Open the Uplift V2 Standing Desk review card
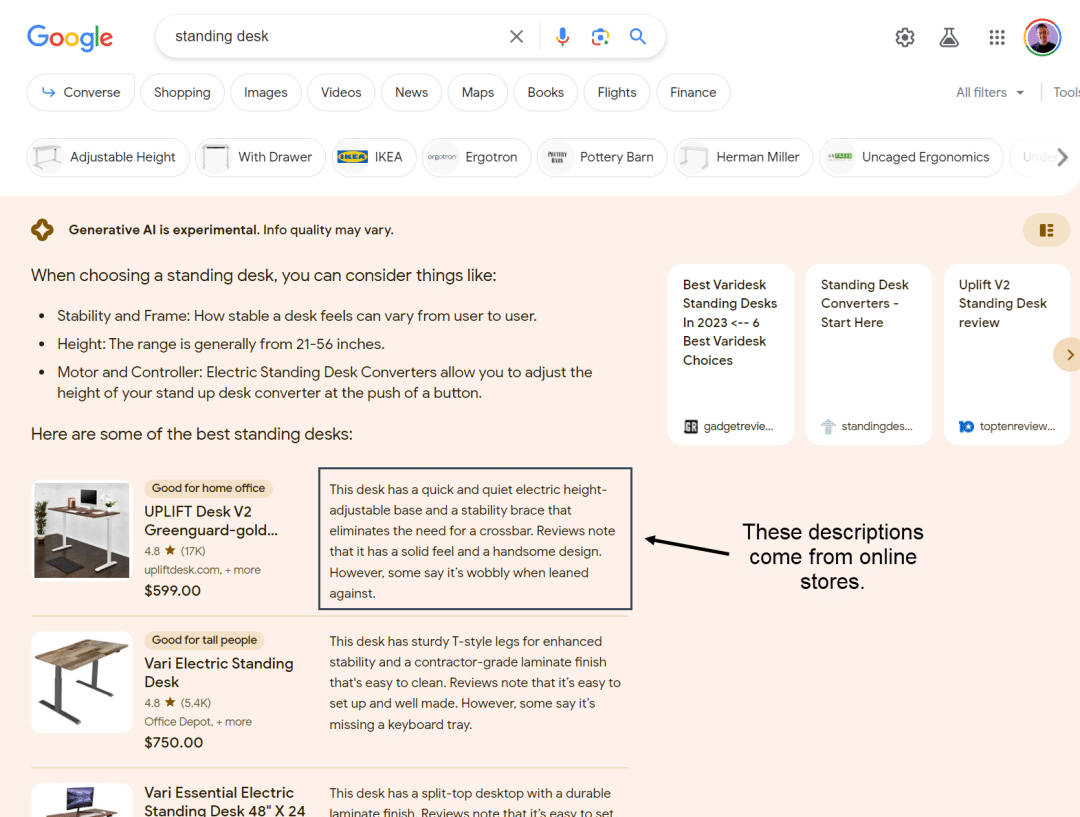 pyautogui.click(x=1006, y=354)
